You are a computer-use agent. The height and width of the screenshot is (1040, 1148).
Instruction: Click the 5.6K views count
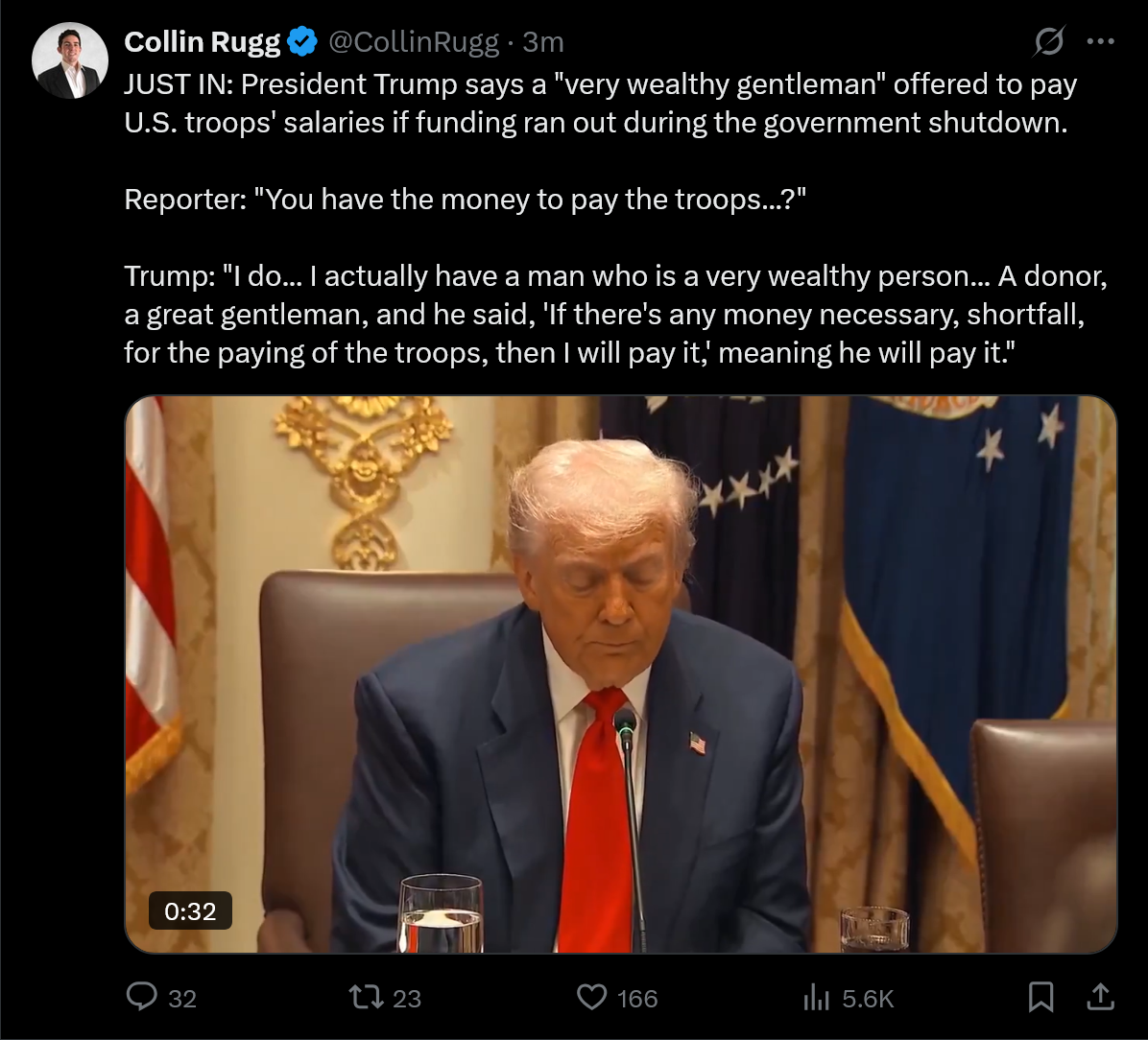tap(869, 999)
